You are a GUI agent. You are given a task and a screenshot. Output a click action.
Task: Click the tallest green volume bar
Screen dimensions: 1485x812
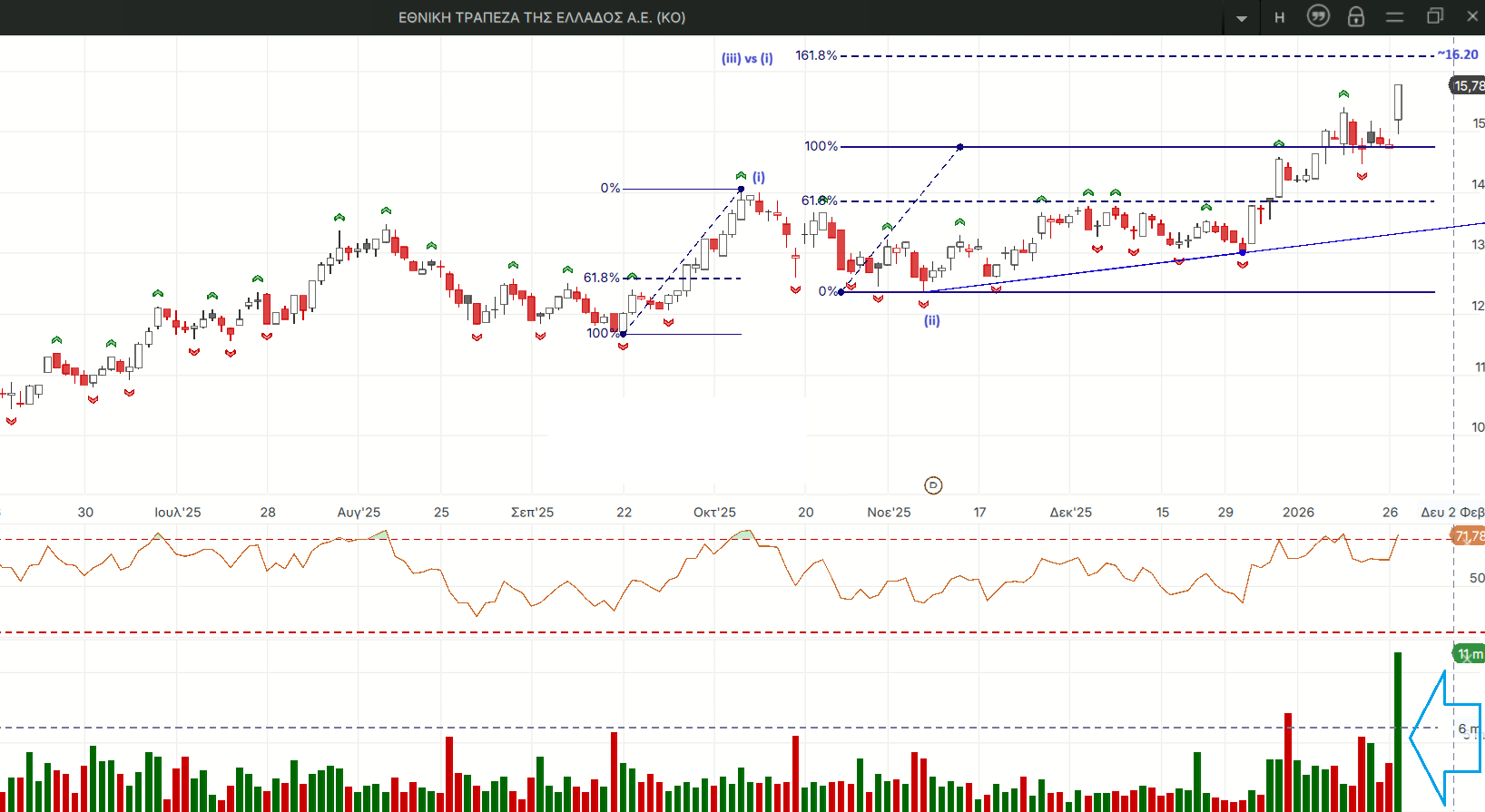tap(1398, 730)
